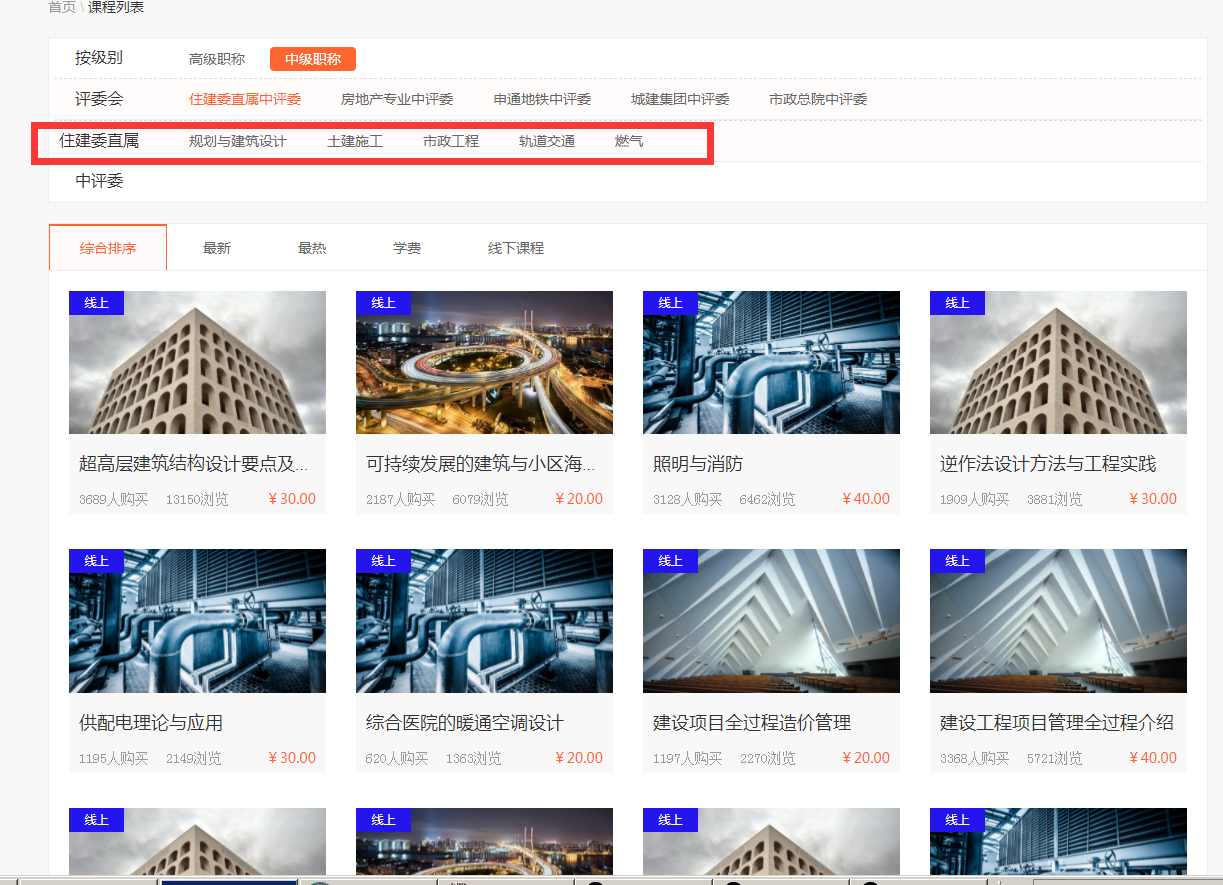Click the 评委会 filter row label

[x=99, y=99]
